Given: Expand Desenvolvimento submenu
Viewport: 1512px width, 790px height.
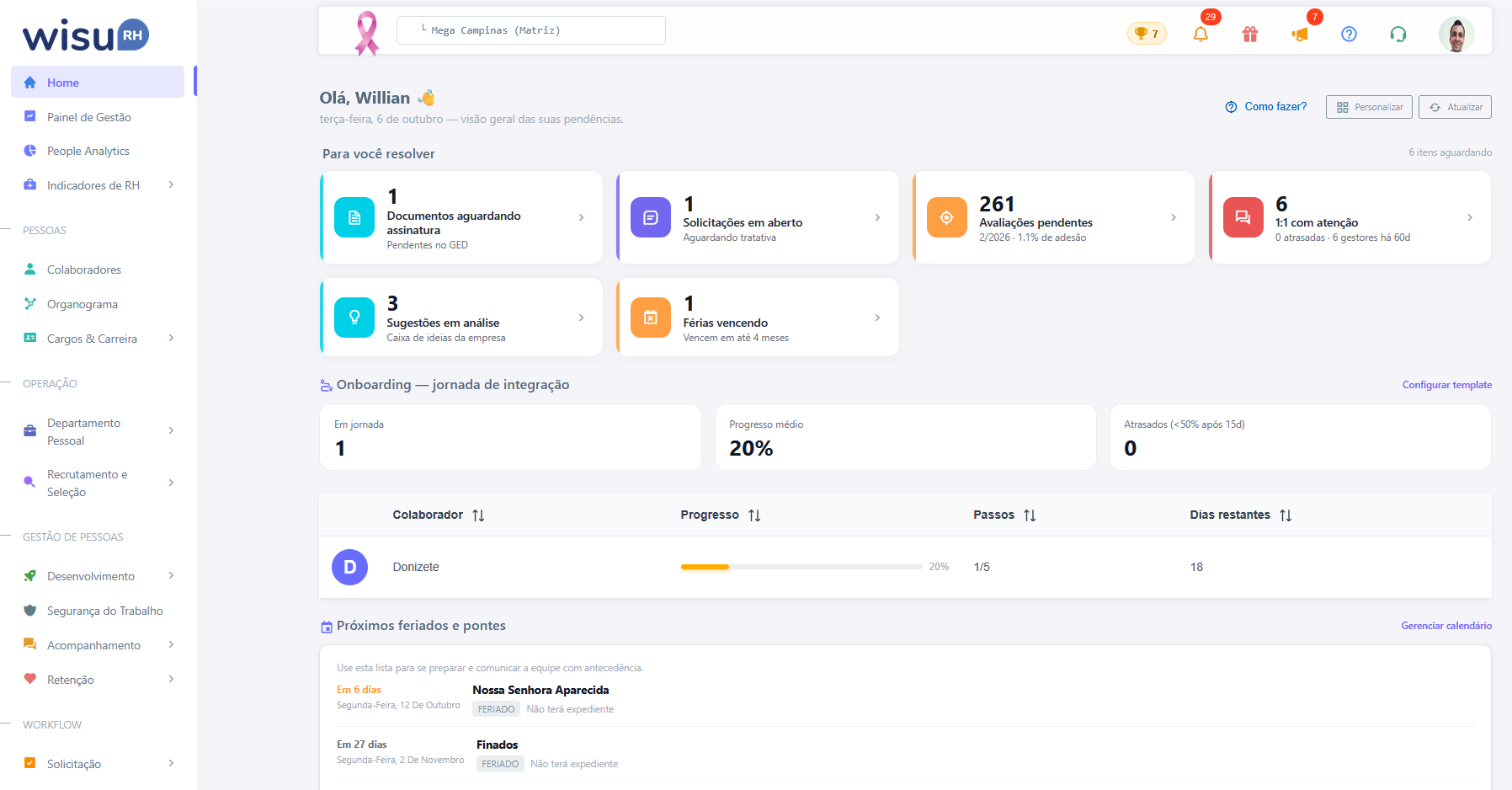Looking at the screenshot, I should (171, 575).
